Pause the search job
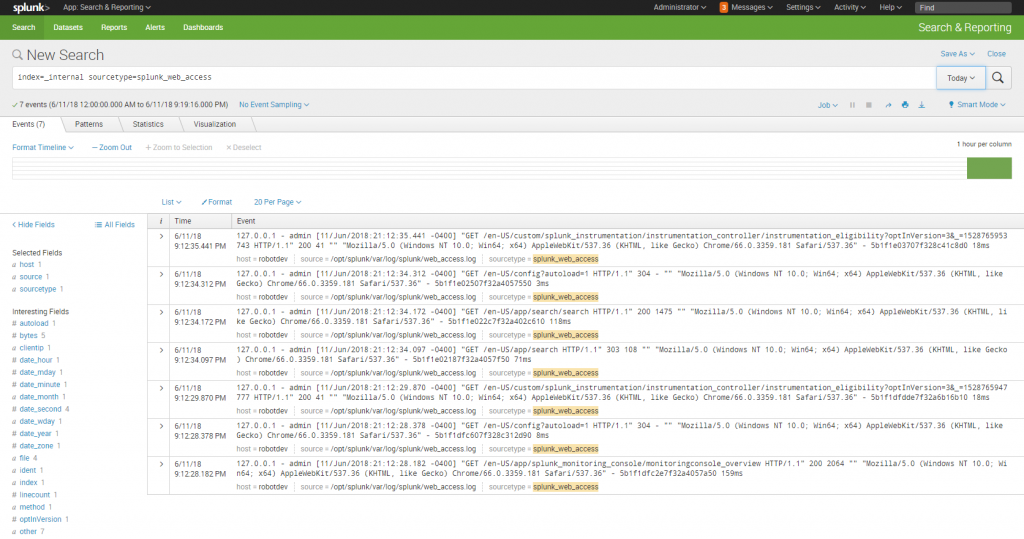 (852, 105)
